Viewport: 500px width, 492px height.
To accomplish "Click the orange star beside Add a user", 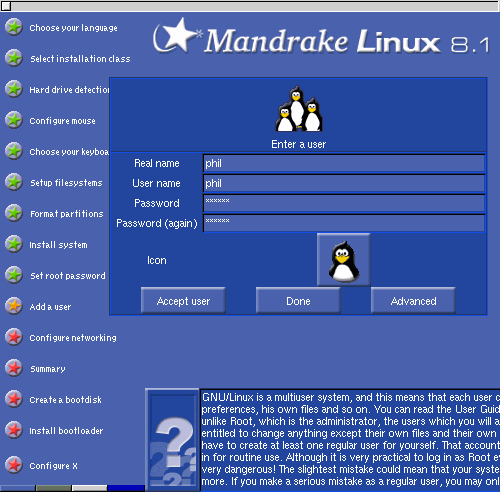I will pyautogui.click(x=14, y=306).
